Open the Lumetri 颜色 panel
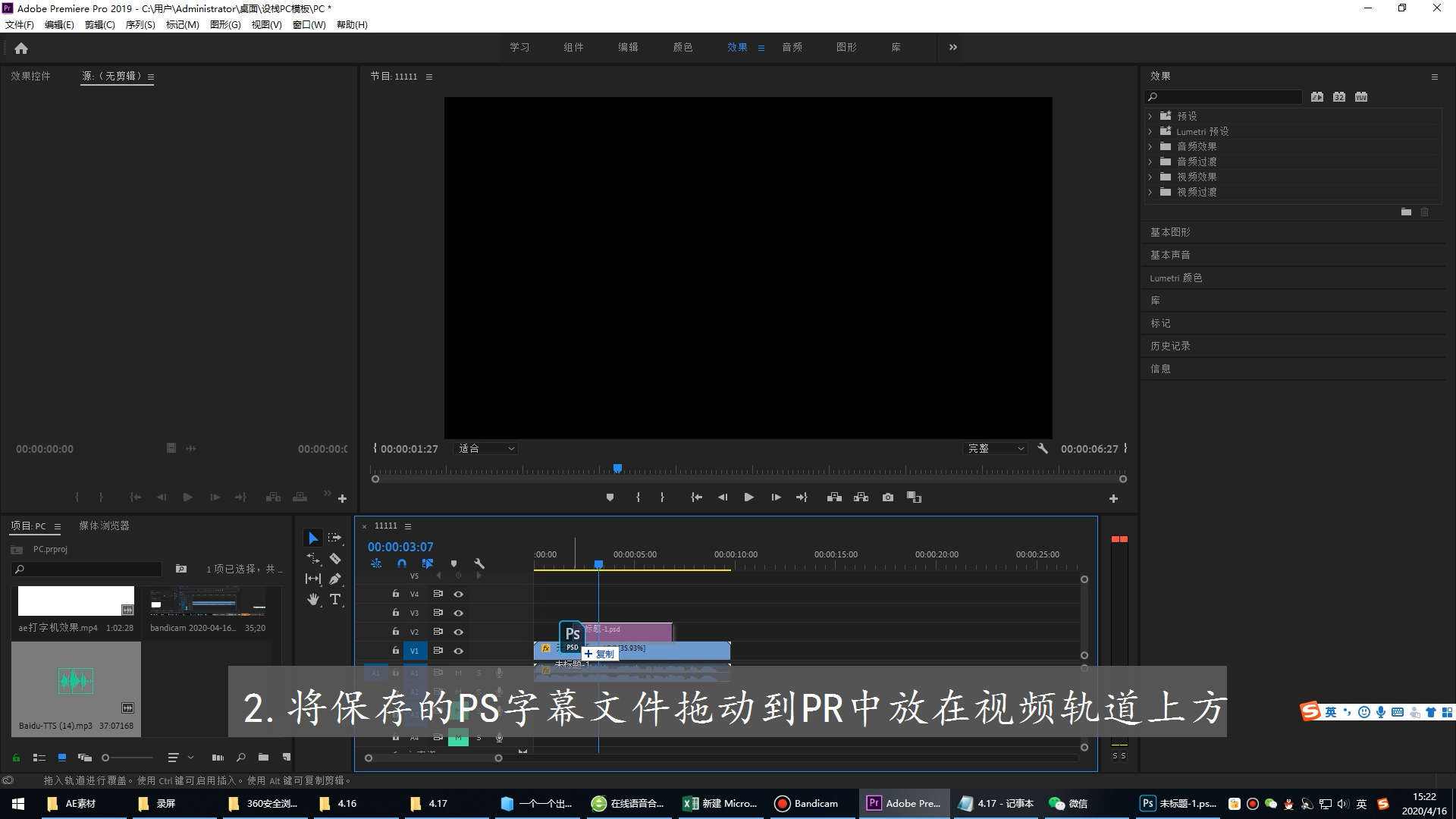1456x819 pixels. click(1175, 278)
